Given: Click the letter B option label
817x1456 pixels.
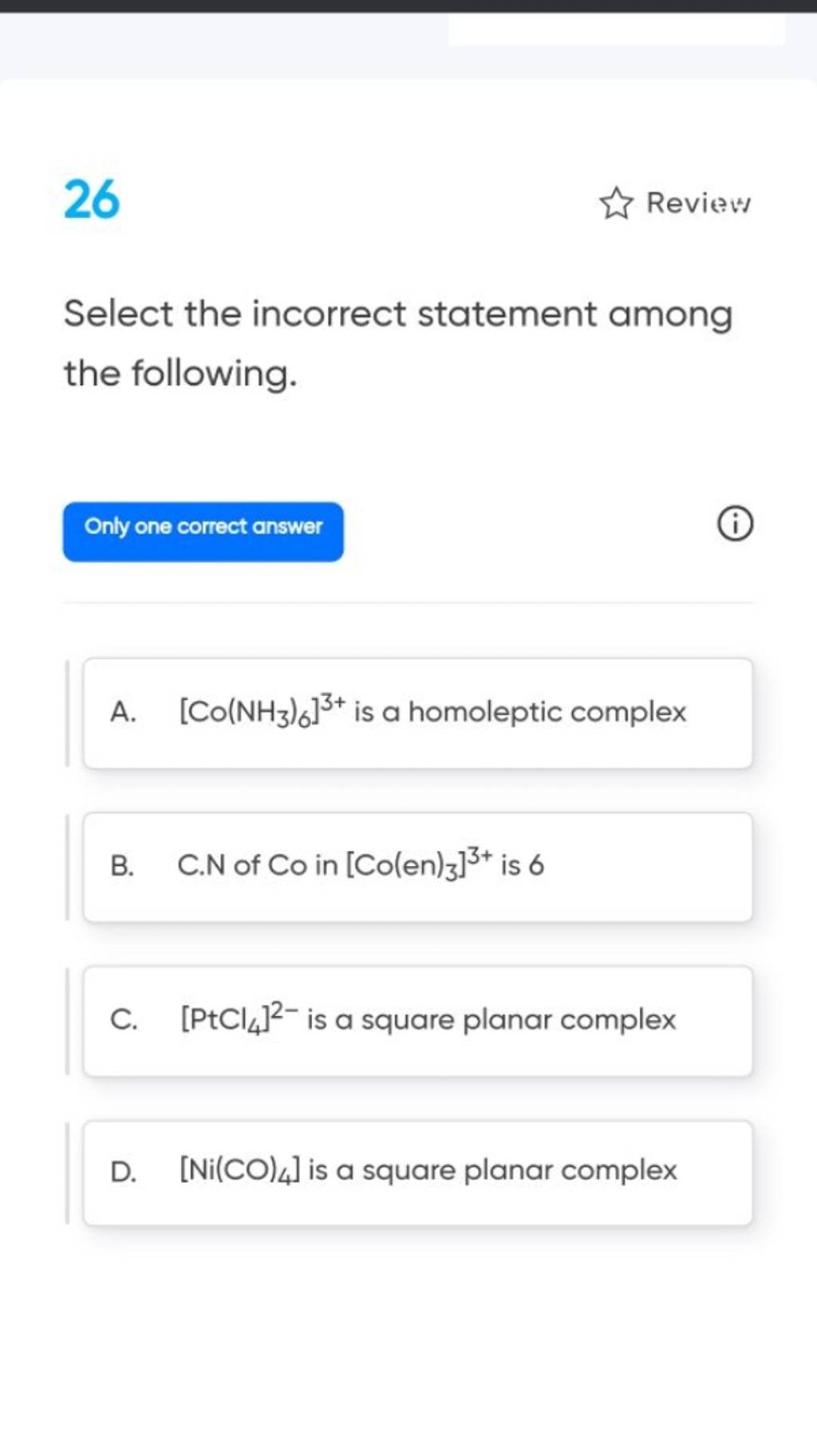Looking at the screenshot, I should click(122, 865).
